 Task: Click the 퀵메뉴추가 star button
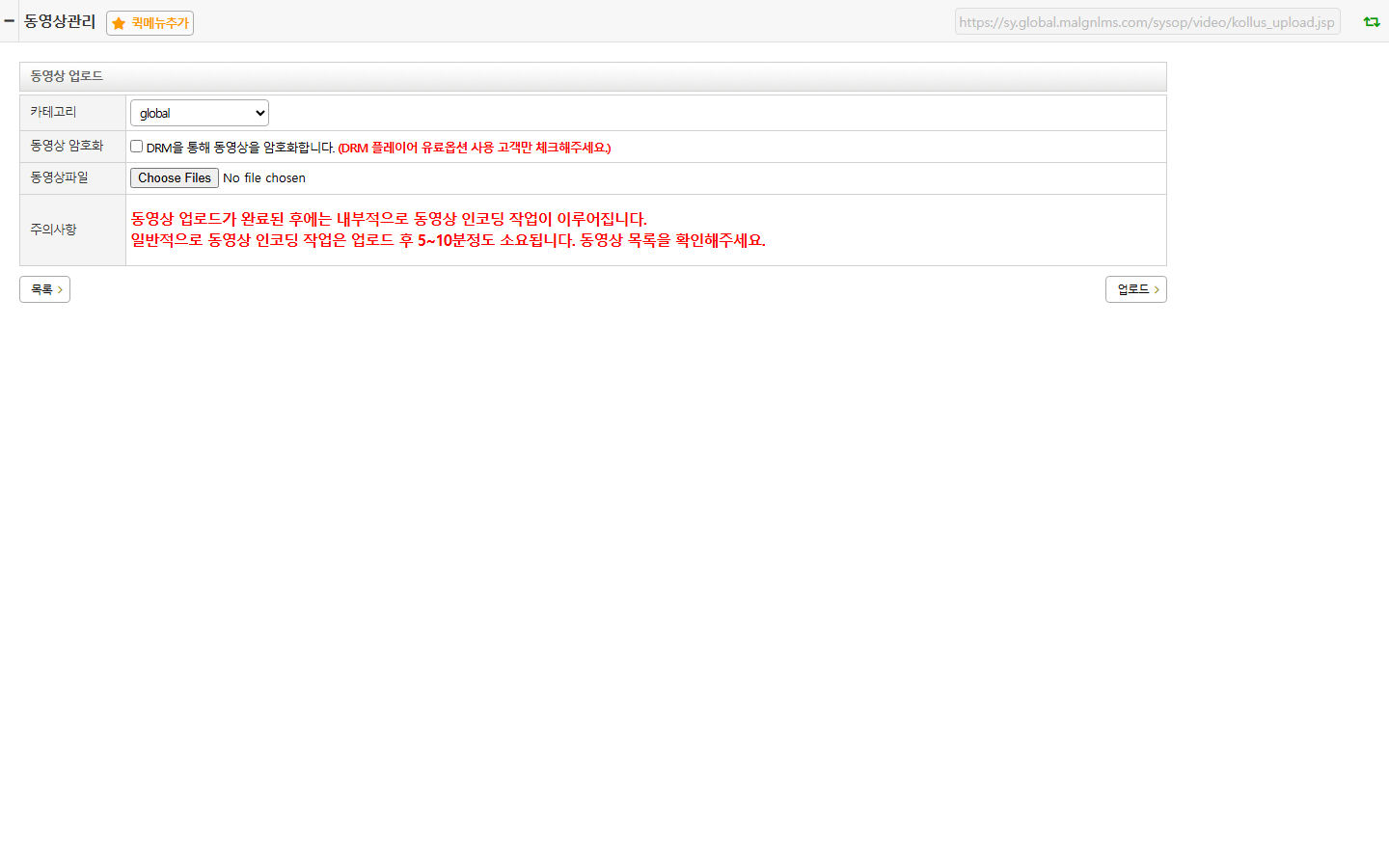(x=150, y=23)
